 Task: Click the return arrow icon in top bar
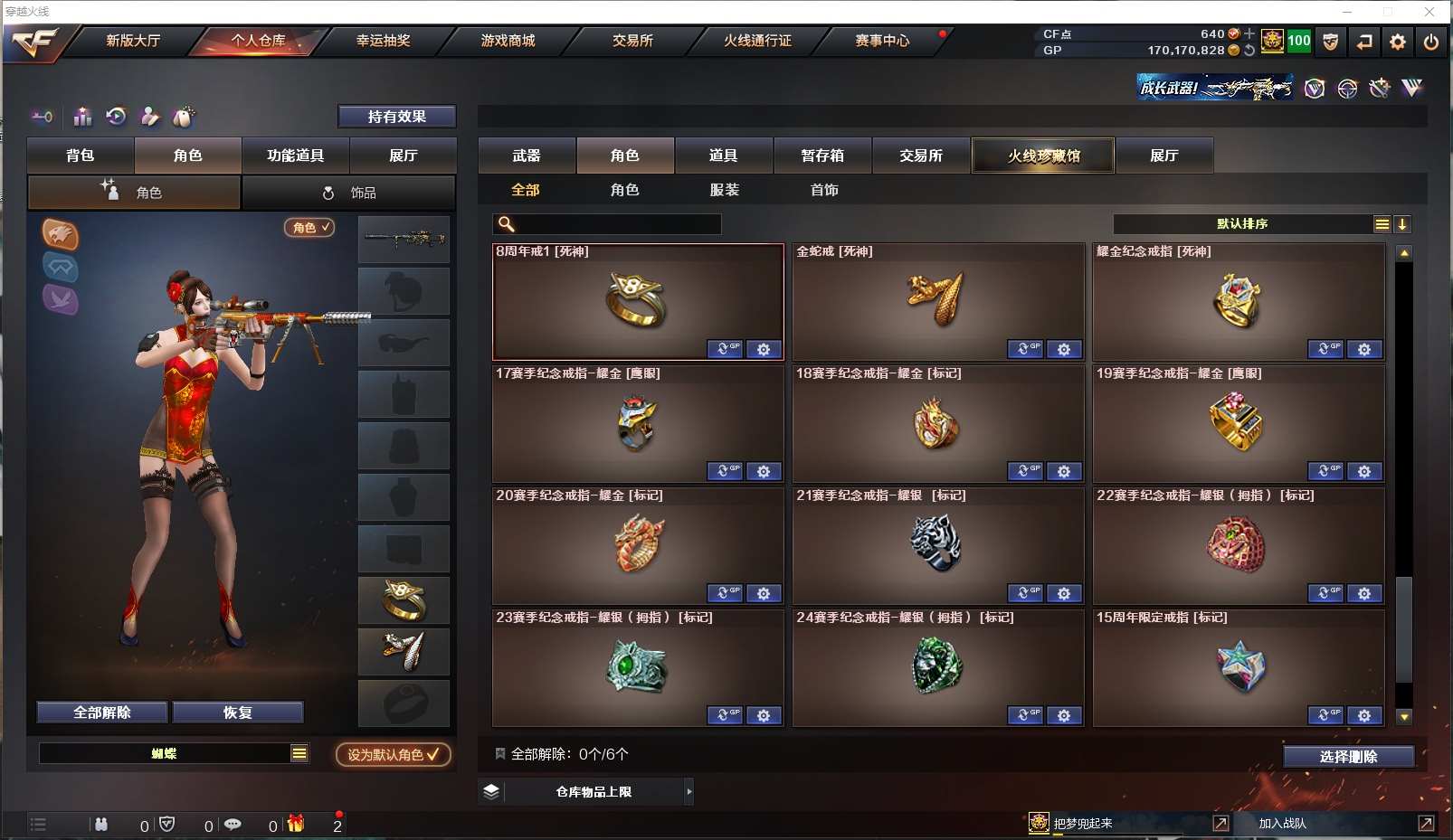[1364, 42]
